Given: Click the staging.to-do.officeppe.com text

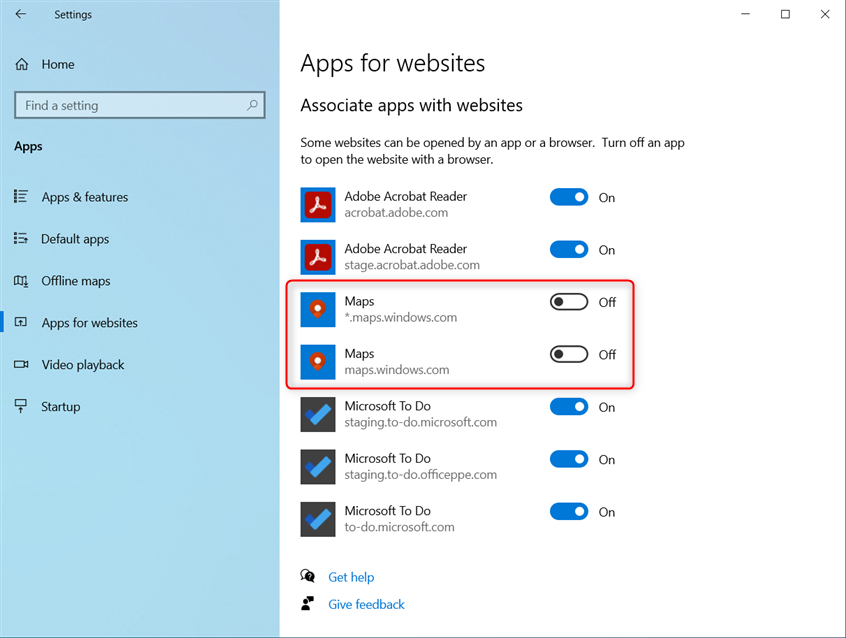Looking at the screenshot, I should click(x=420, y=474).
